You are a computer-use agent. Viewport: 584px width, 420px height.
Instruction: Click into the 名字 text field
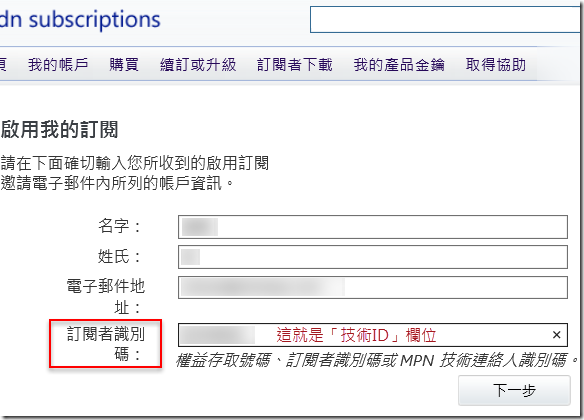pos(373,227)
